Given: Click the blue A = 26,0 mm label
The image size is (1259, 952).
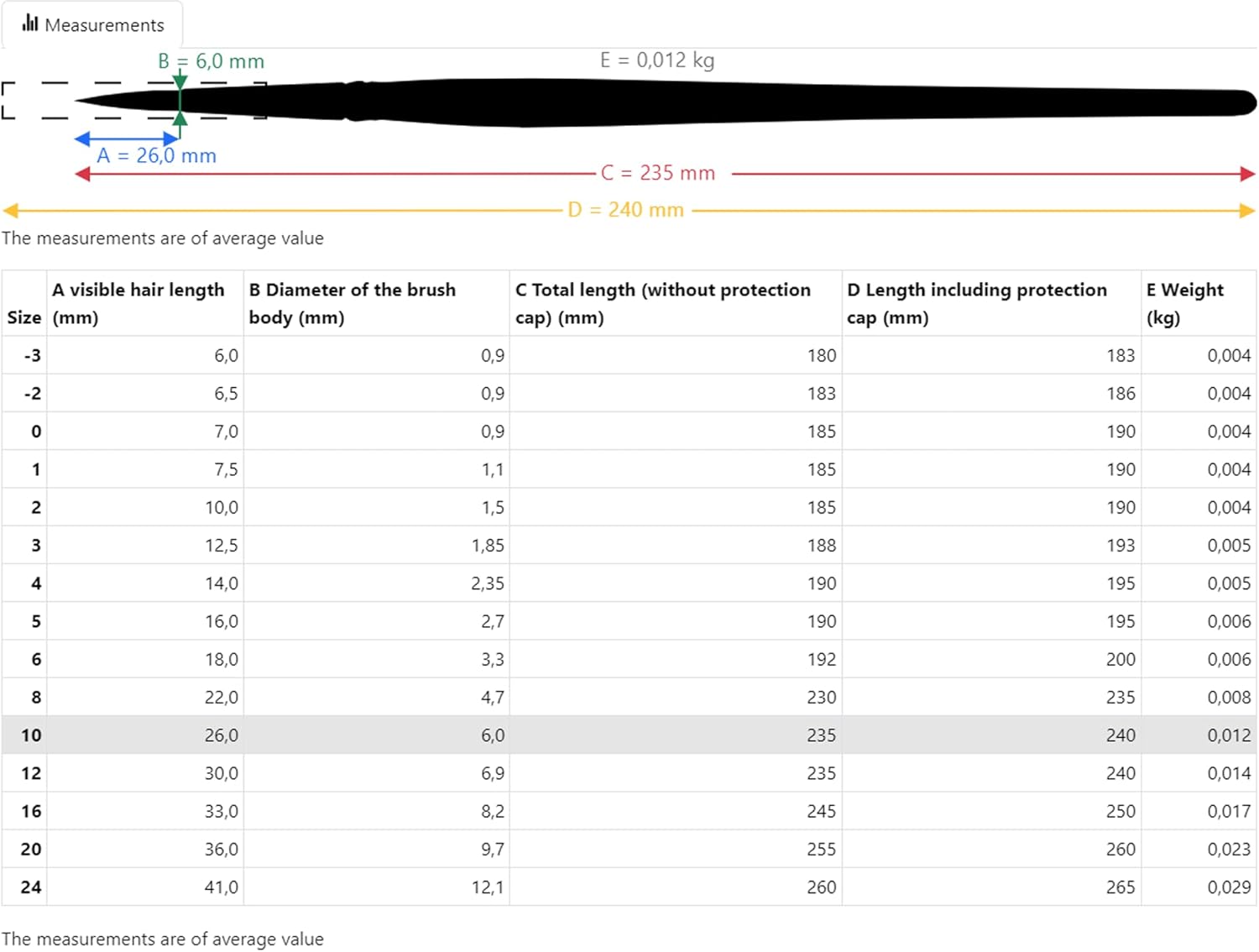Looking at the screenshot, I should [x=156, y=156].
